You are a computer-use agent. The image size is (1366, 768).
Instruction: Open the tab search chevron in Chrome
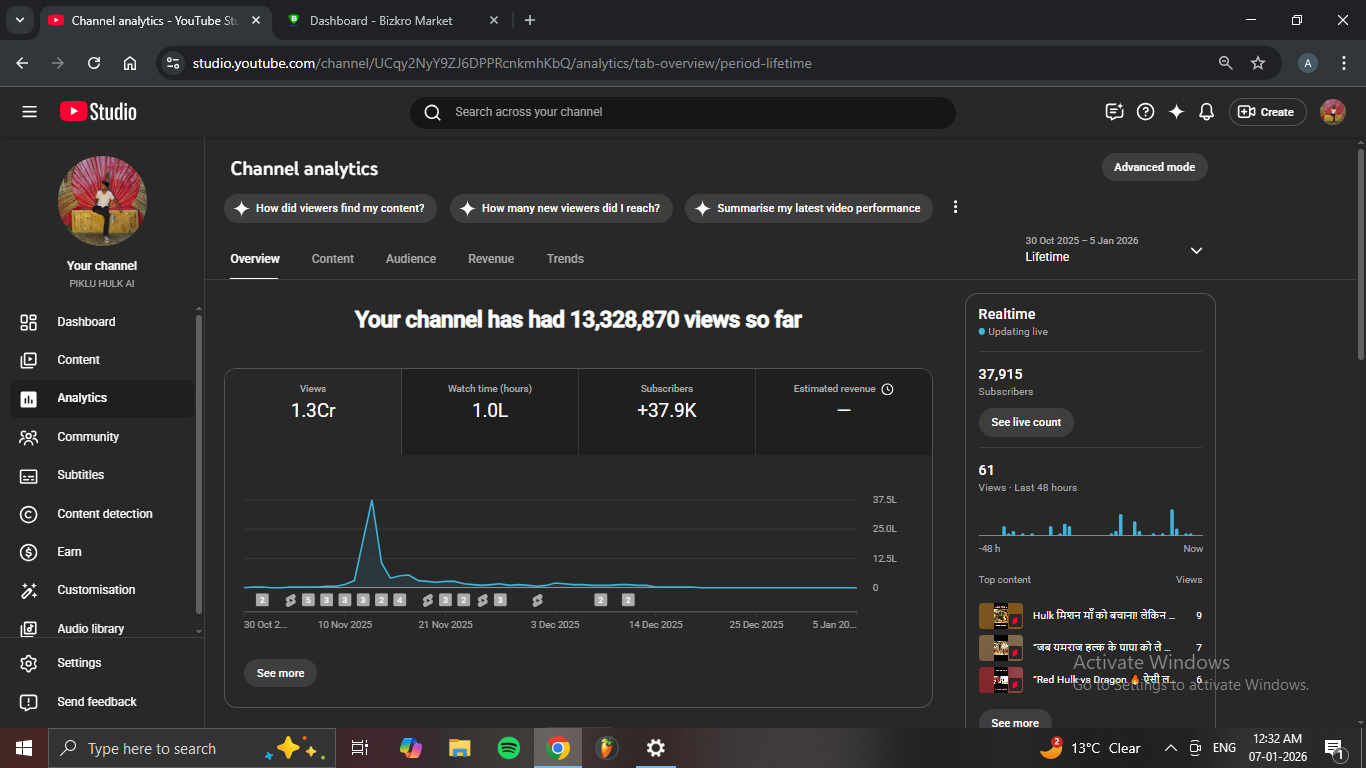click(x=19, y=20)
